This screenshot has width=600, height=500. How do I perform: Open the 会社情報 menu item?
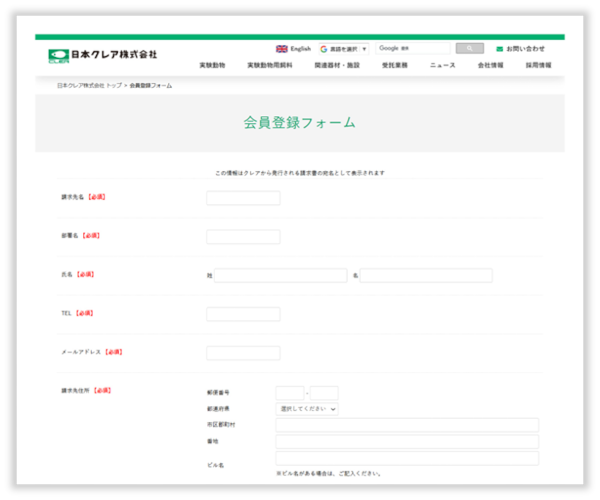click(490, 65)
